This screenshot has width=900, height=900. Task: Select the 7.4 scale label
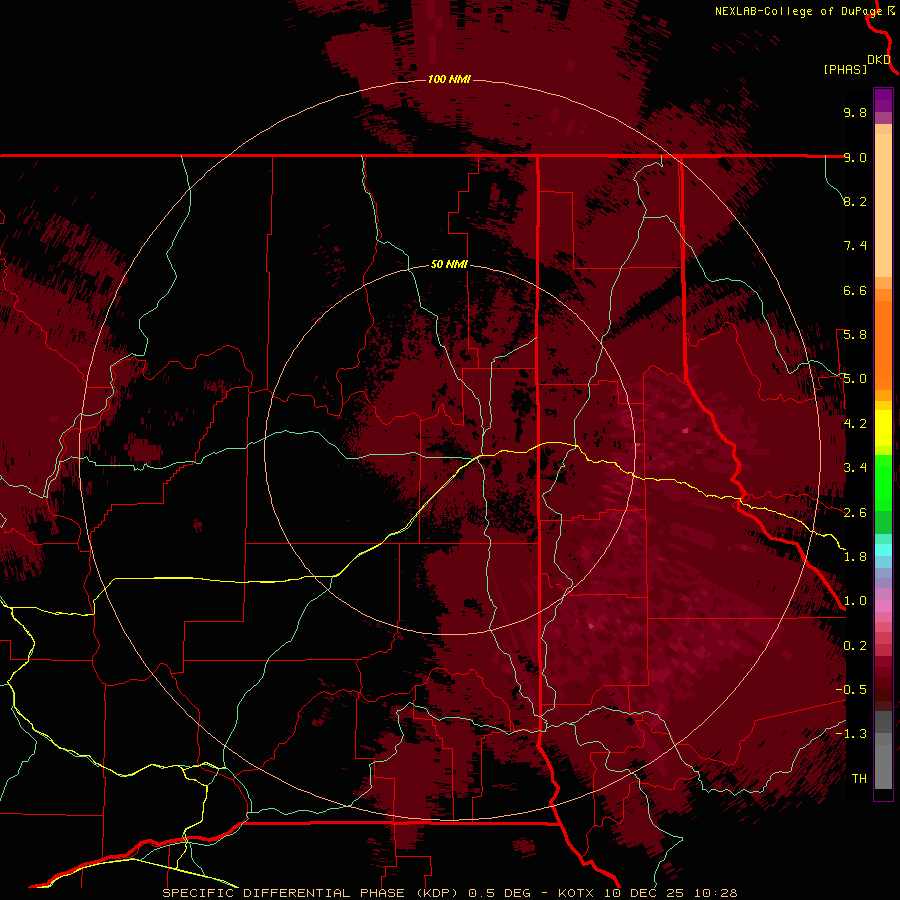(855, 246)
